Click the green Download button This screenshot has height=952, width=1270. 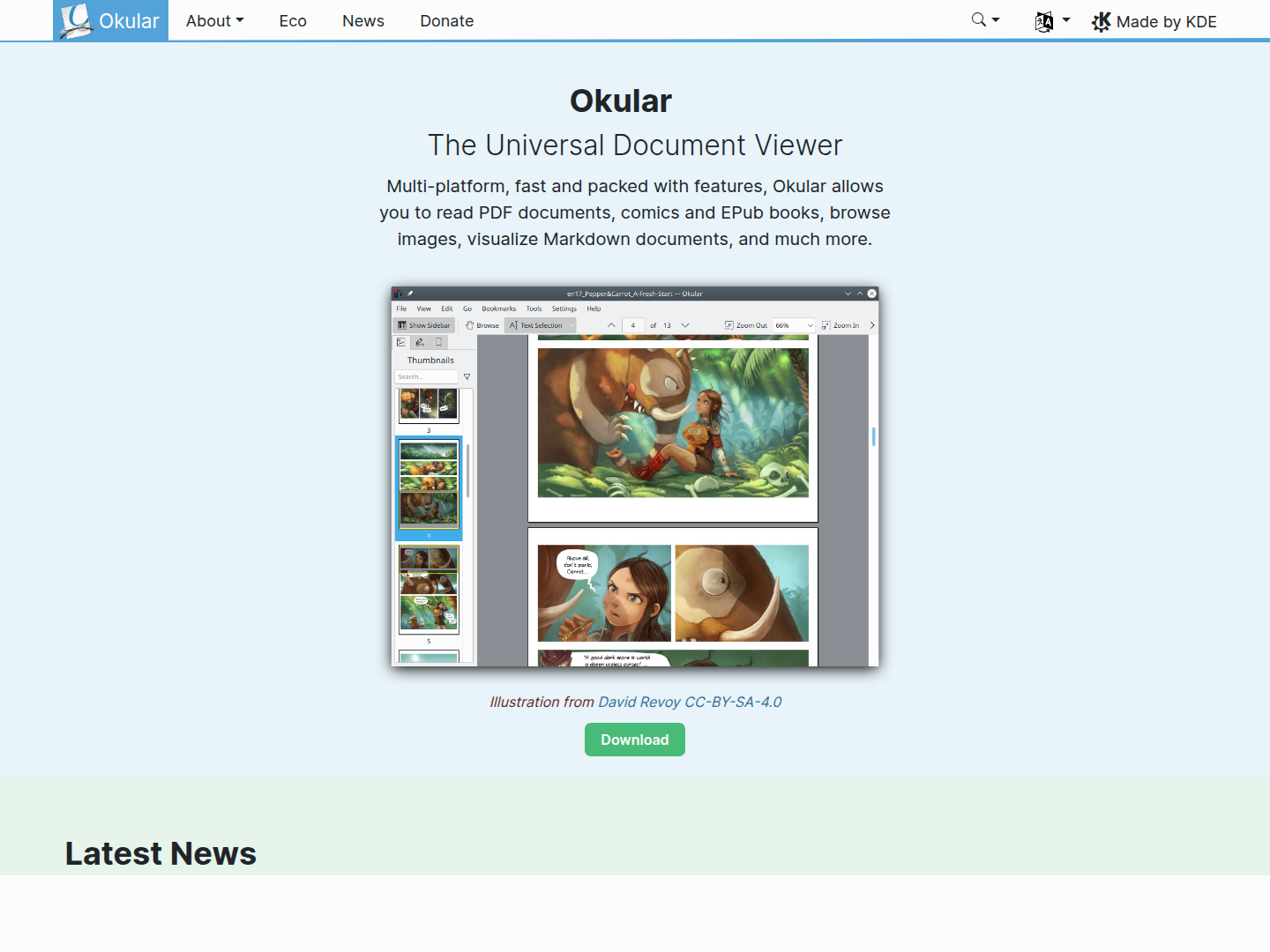635,740
